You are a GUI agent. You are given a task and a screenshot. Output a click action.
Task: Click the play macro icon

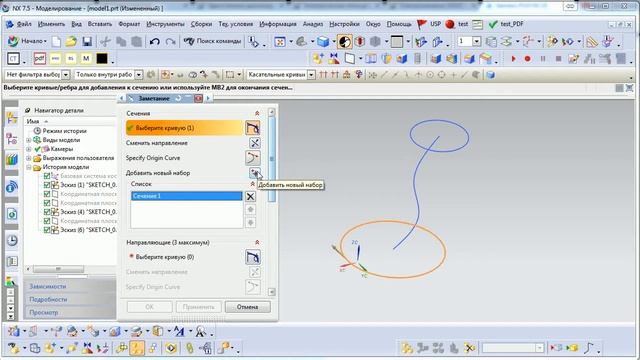pyautogui.click(x=513, y=59)
